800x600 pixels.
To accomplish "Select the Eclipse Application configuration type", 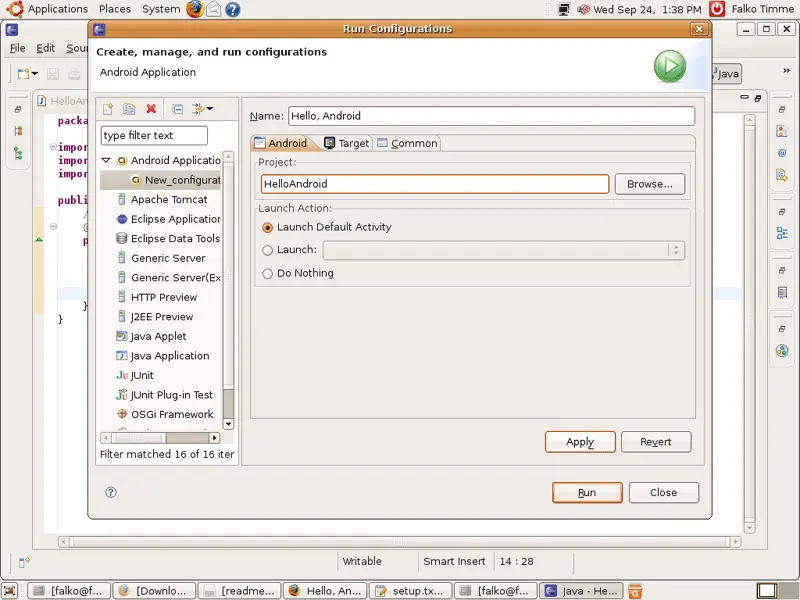I will point(169,219).
